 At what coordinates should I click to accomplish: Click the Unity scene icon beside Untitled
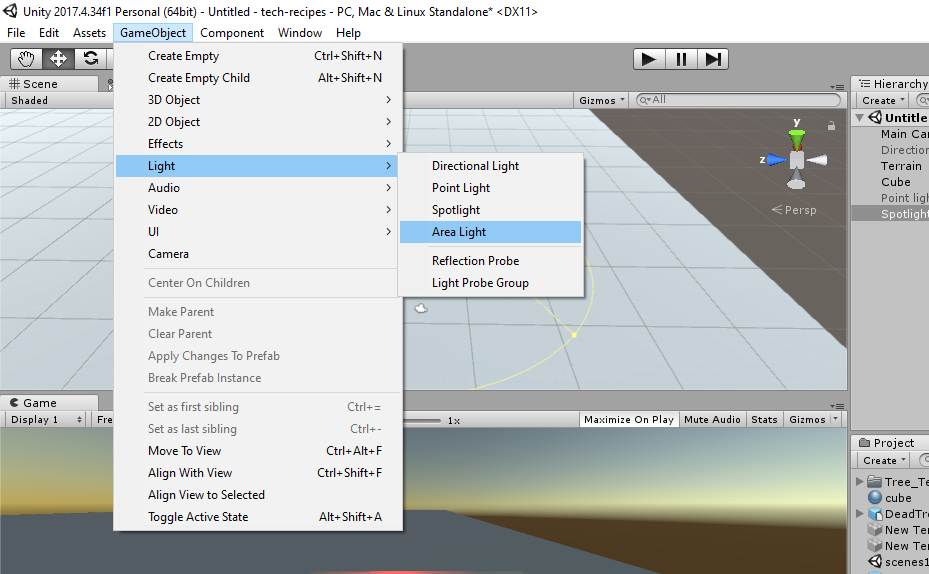point(875,117)
